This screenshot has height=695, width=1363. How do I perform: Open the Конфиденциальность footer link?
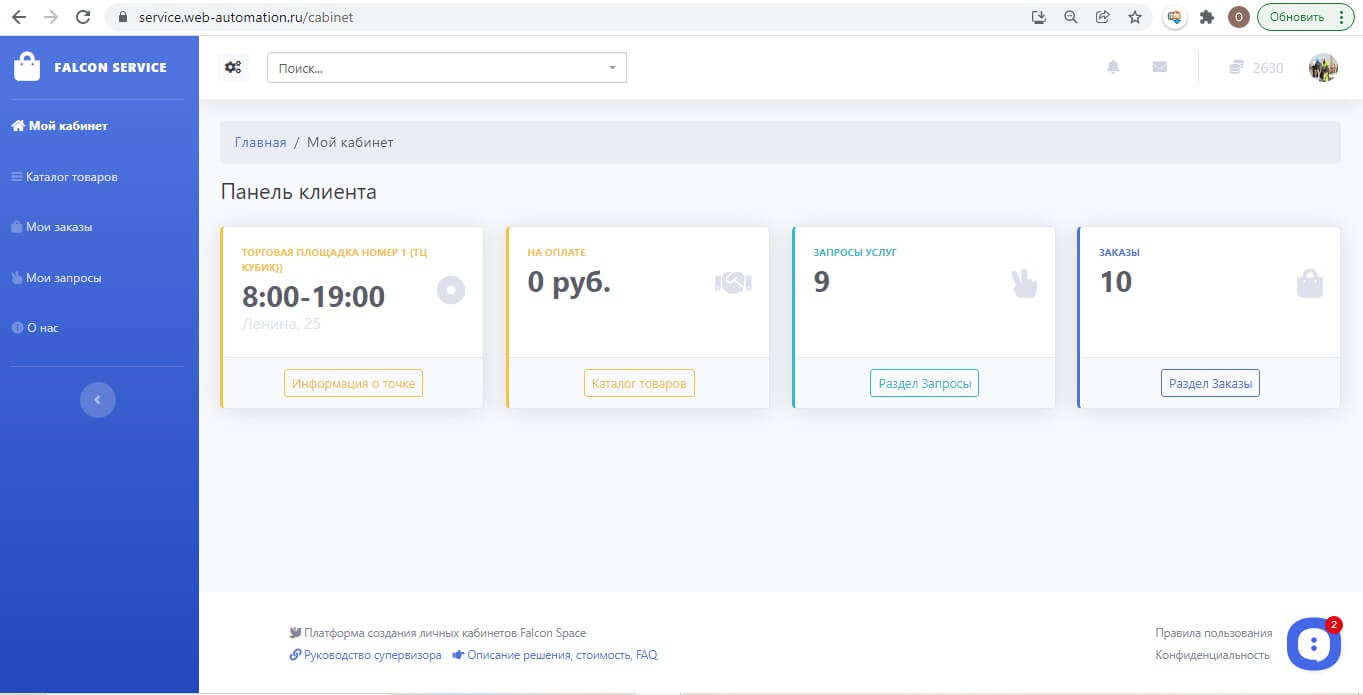[x=1213, y=655]
